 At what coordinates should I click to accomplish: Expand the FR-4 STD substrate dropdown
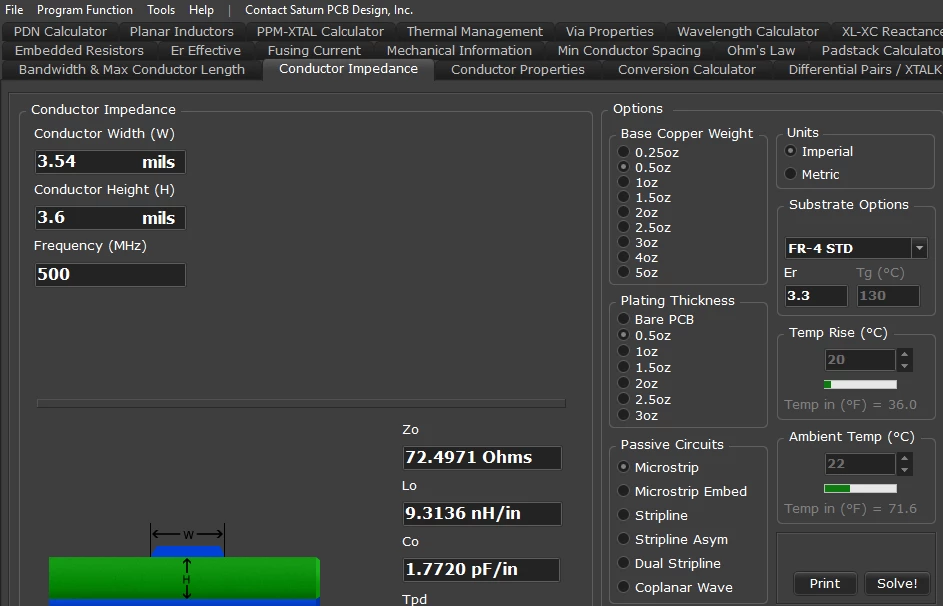(920, 248)
